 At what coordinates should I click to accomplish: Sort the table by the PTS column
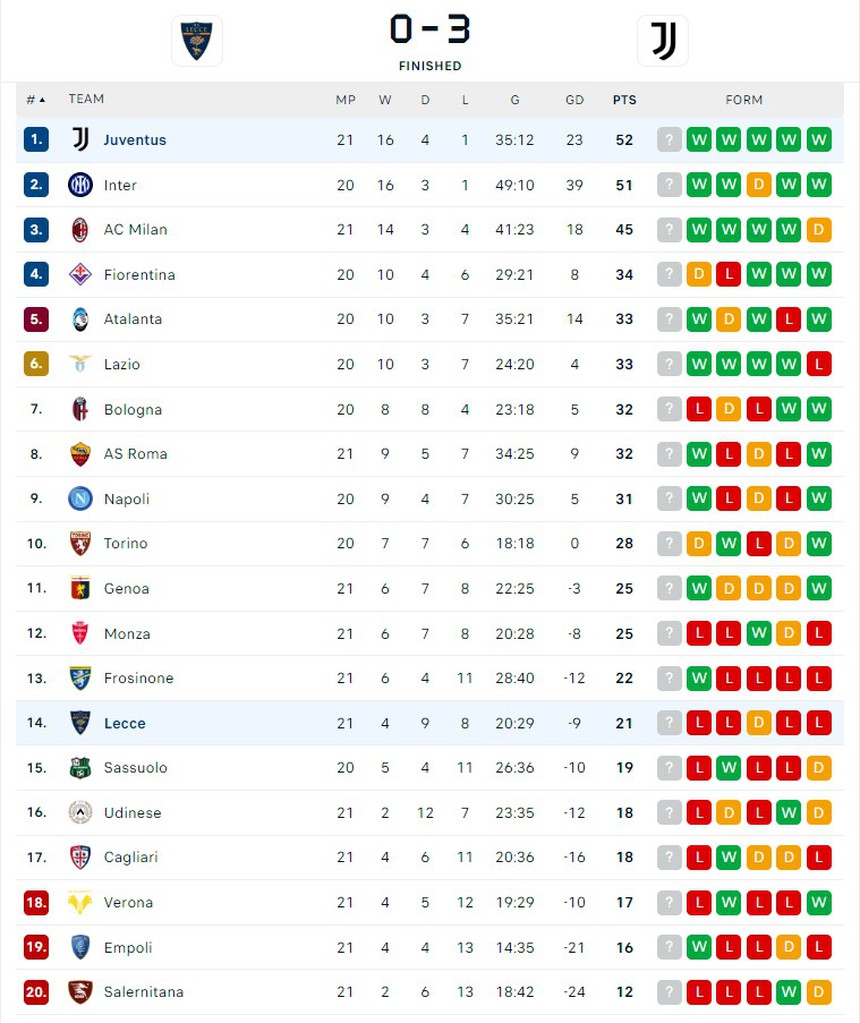point(624,99)
